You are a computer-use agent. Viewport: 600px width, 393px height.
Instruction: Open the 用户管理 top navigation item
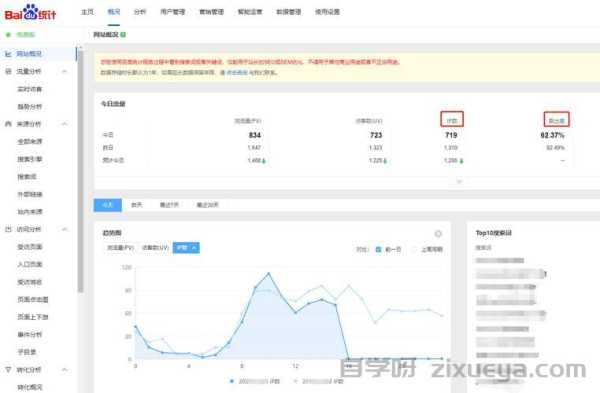click(173, 12)
